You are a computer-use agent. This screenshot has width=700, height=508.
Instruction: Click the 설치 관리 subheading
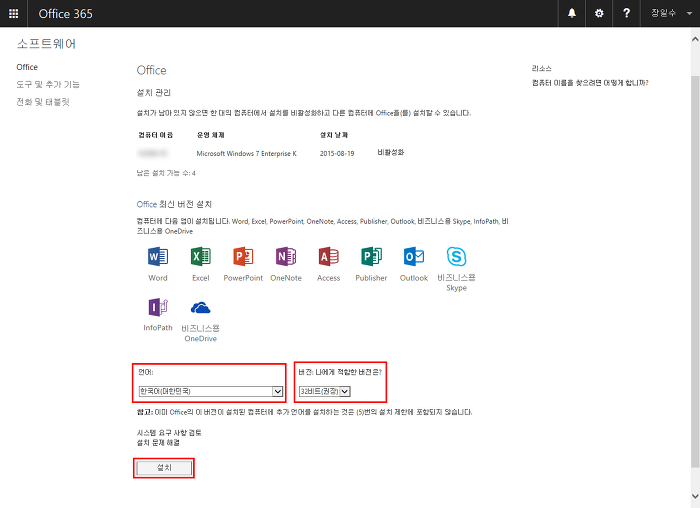pos(154,92)
